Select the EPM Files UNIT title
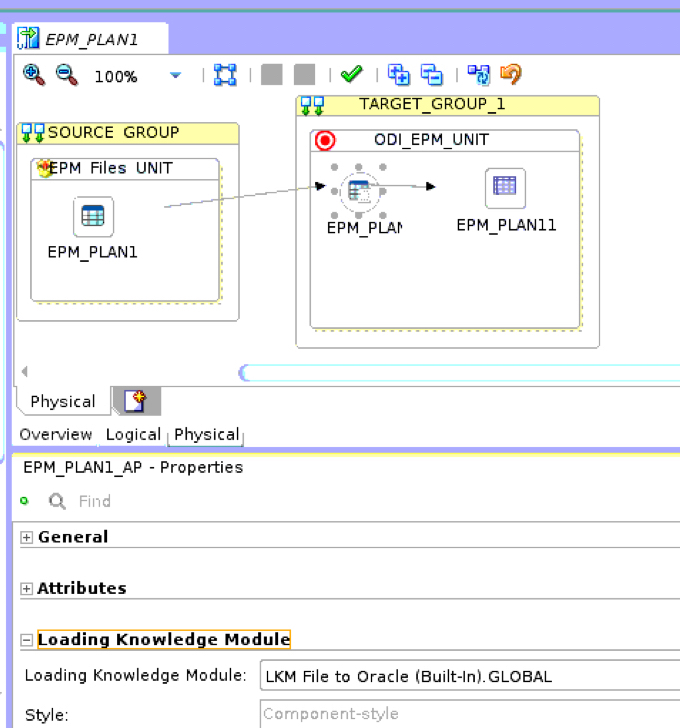The width and height of the screenshot is (680, 728). (111, 168)
